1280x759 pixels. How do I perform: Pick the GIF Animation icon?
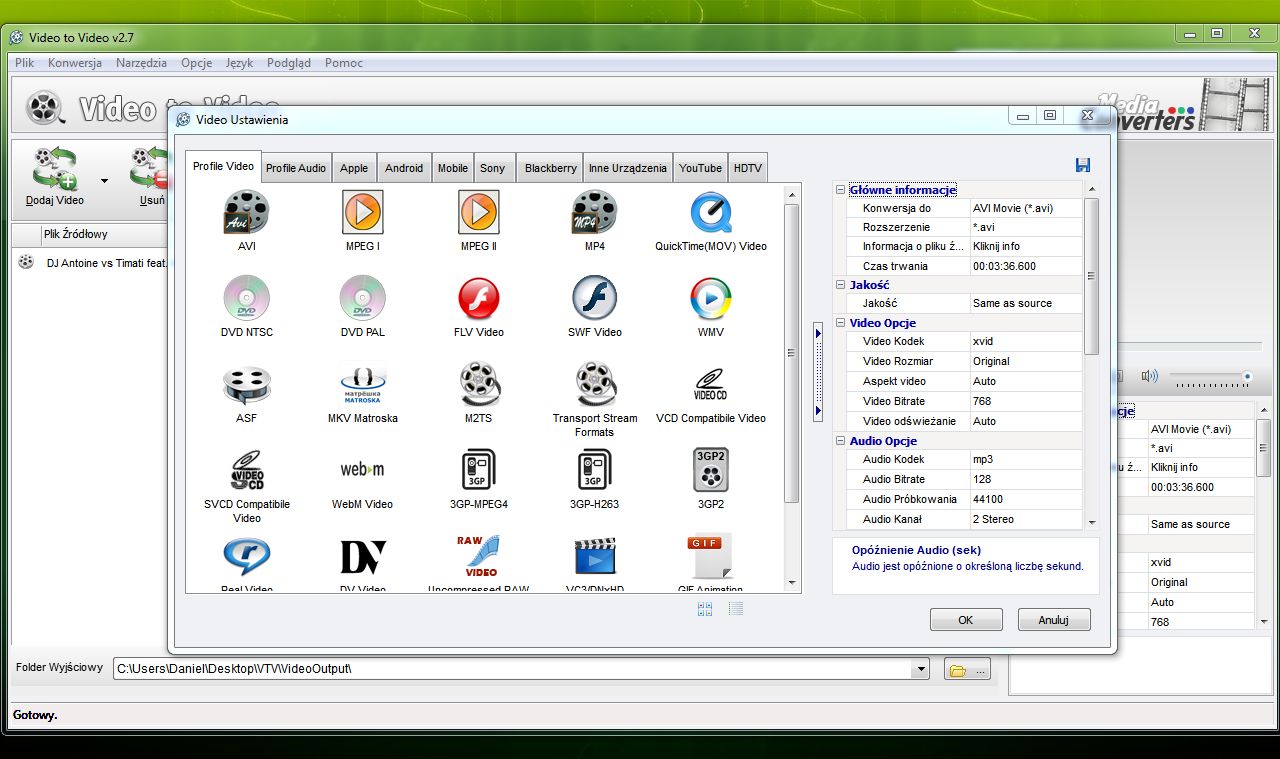(711, 556)
